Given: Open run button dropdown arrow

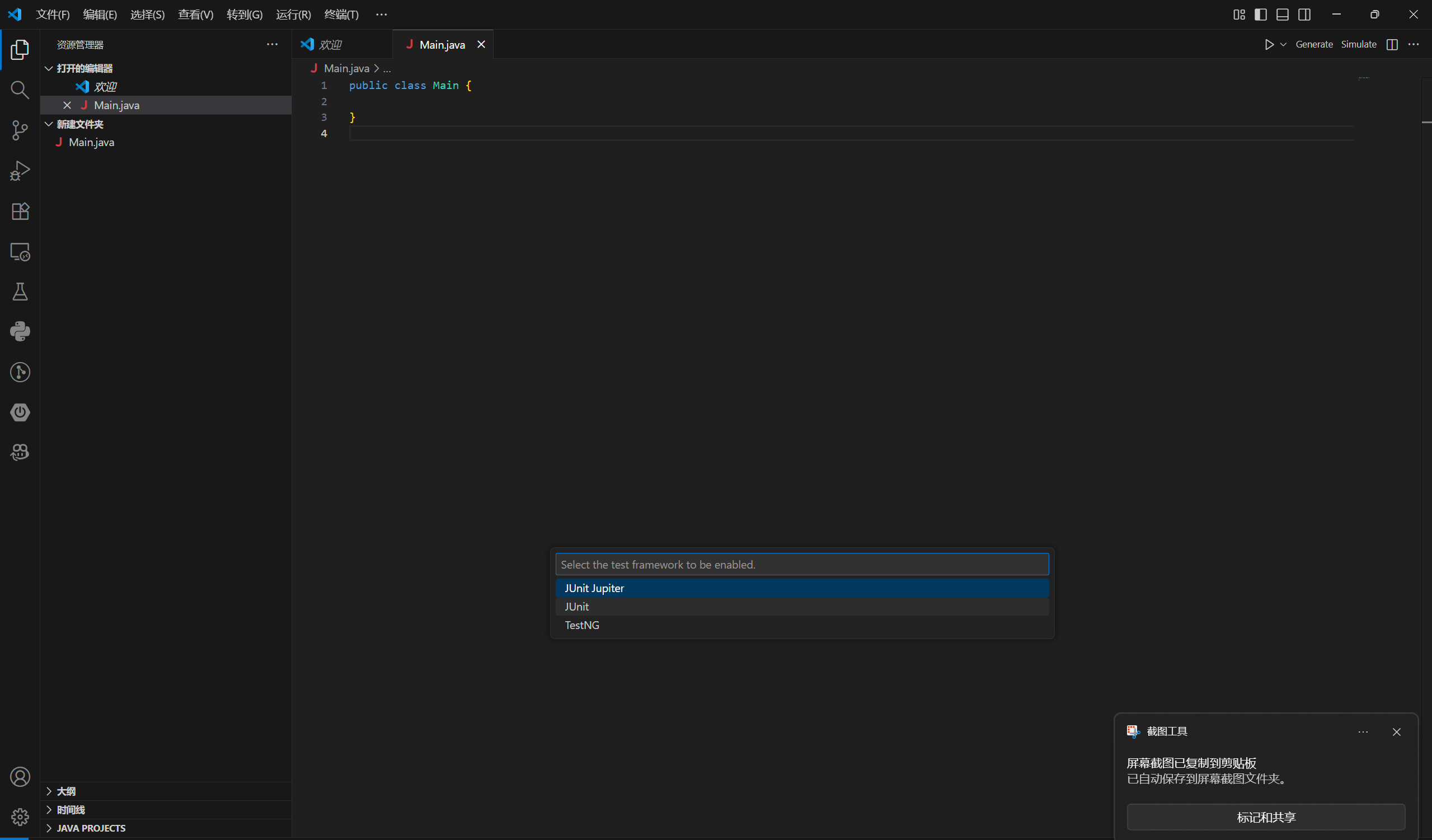Looking at the screenshot, I should click(1283, 44).
